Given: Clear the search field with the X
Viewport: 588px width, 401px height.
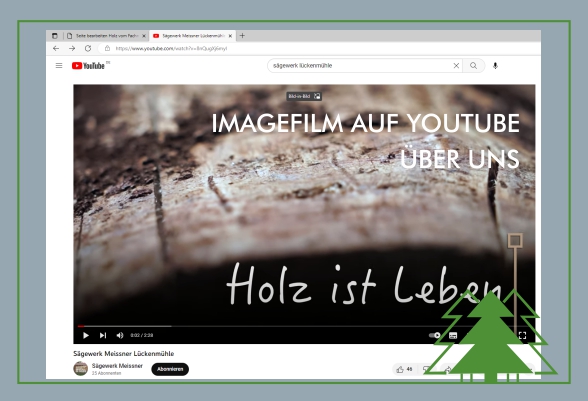Looking at the screenshot, I should point(456,66).
